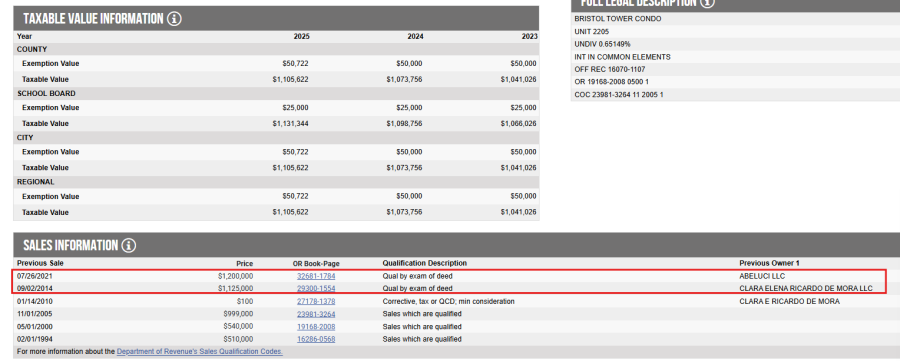Open OR Book-Page 27178-1378 link
The width and height of the screenshot is (900, 361).
point(316,301)
